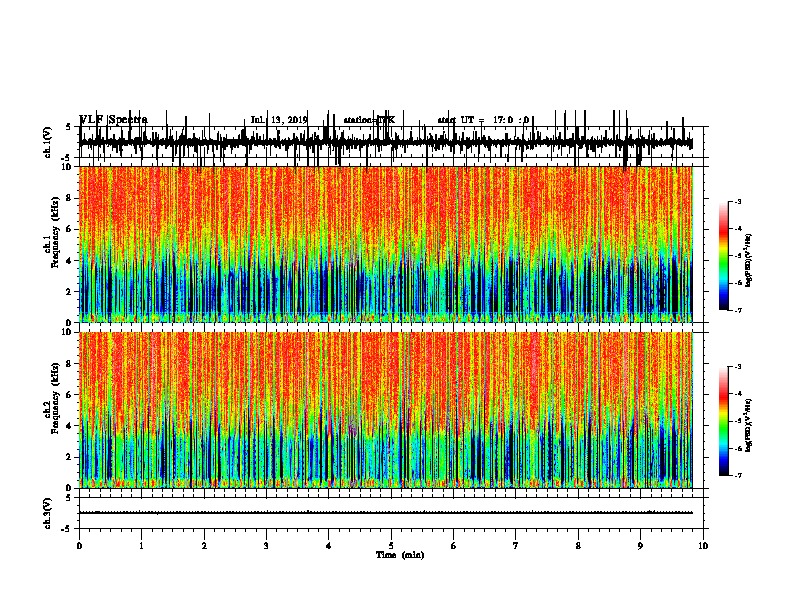792x612 pixels.
Task: Click the "0" frequency tick of ch.2 spectrogram
Action: (69, 488)
